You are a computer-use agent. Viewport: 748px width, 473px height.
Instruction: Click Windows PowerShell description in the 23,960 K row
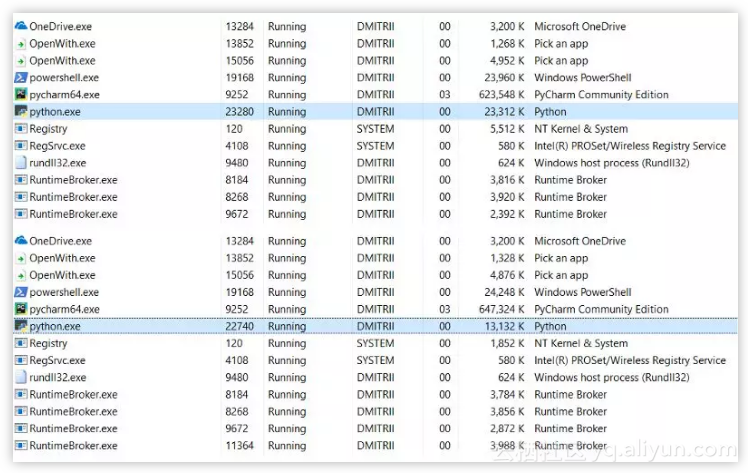pos(582,77)
